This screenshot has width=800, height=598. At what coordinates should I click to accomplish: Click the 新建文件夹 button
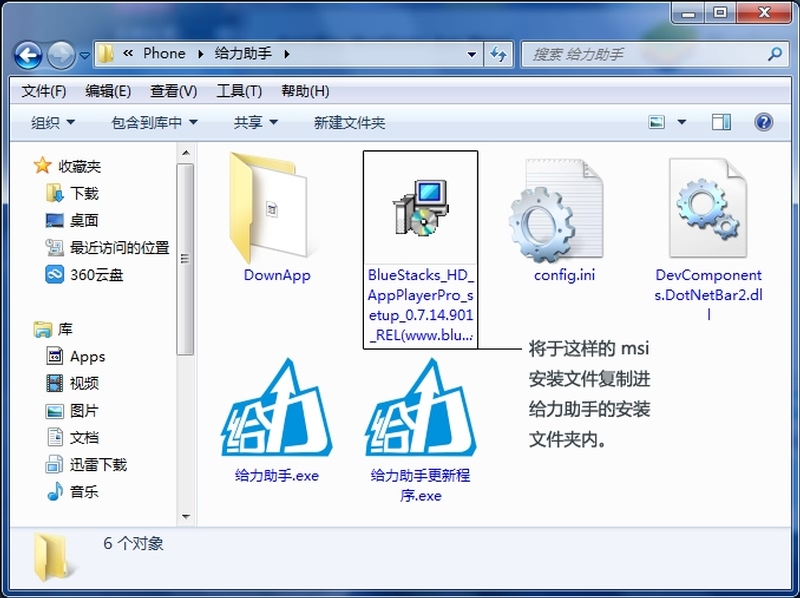pos(349,122)
